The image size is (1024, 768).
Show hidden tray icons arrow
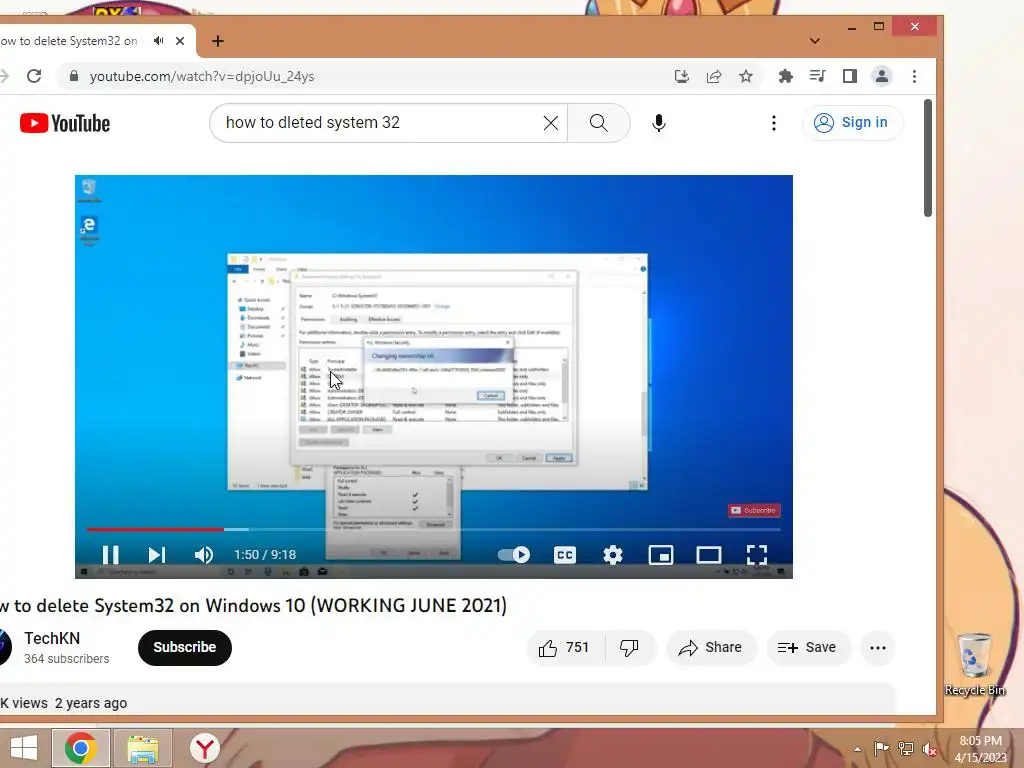(857, 749)
